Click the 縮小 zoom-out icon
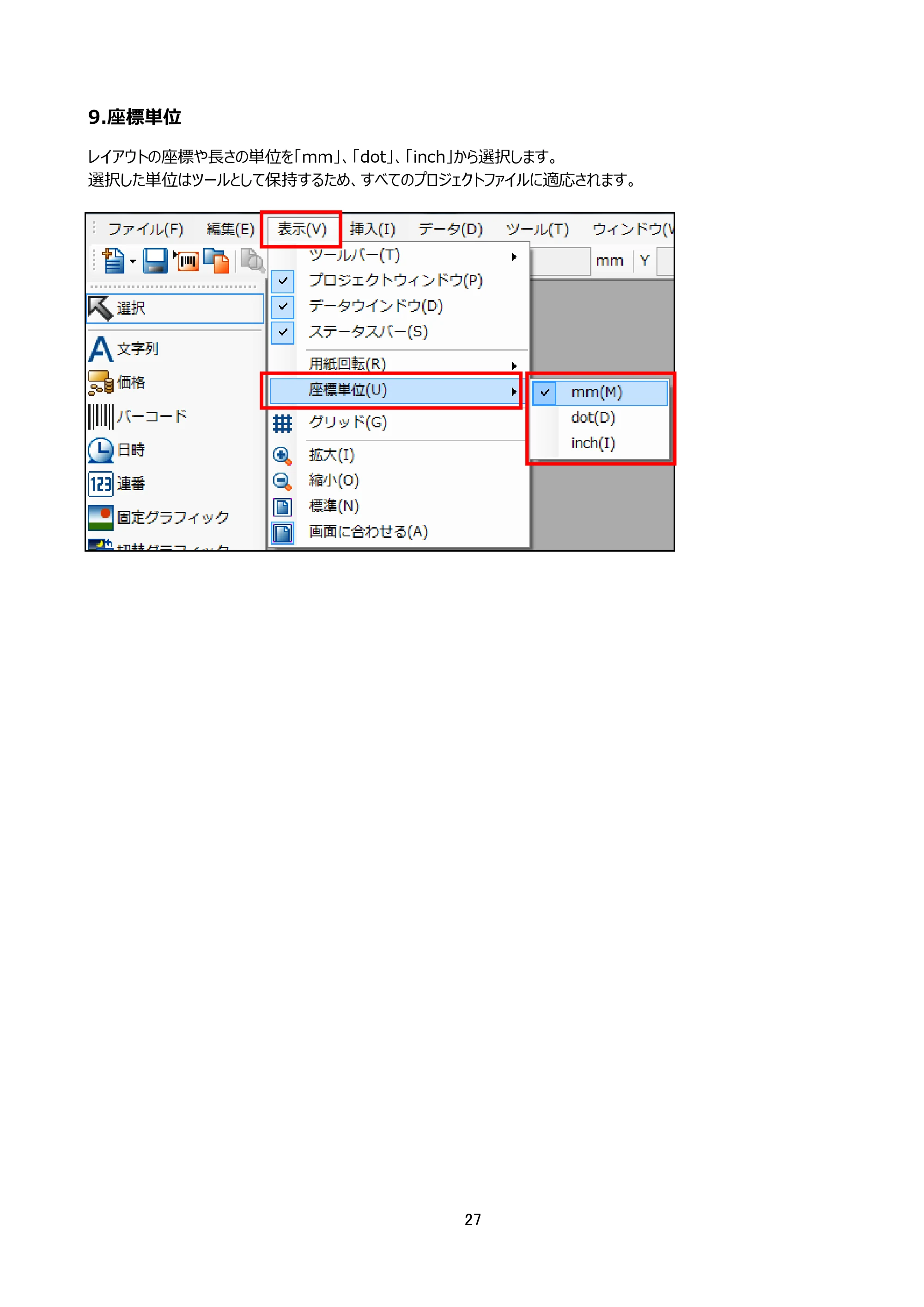Viewport: 924px width, 1307px height. tap(282, 481)
